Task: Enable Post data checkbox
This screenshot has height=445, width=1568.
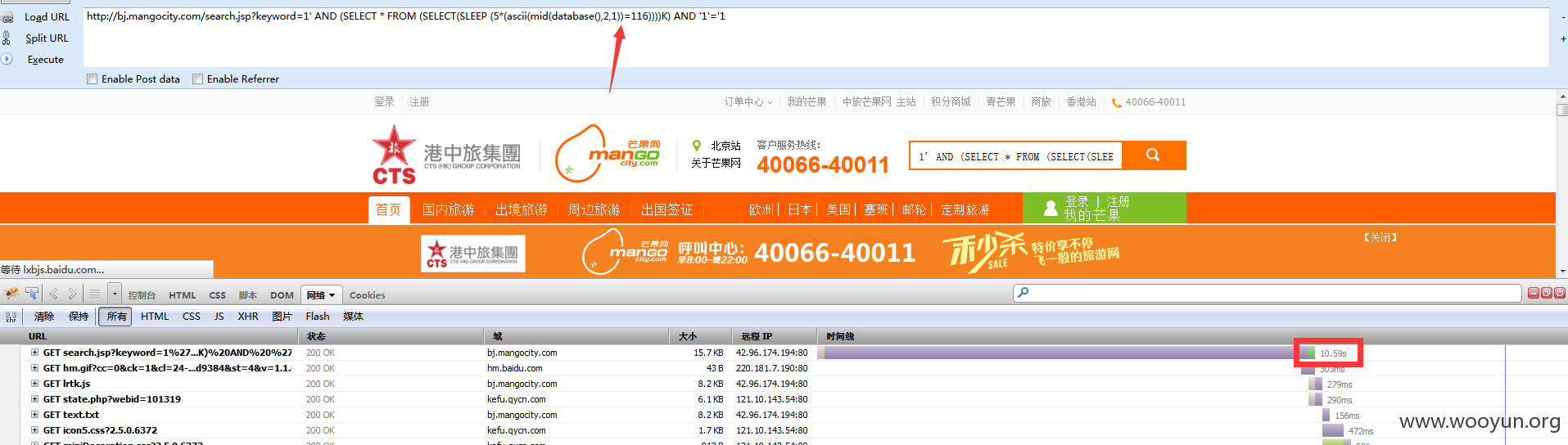Action: pyautogui.click(x=93, y=79)
